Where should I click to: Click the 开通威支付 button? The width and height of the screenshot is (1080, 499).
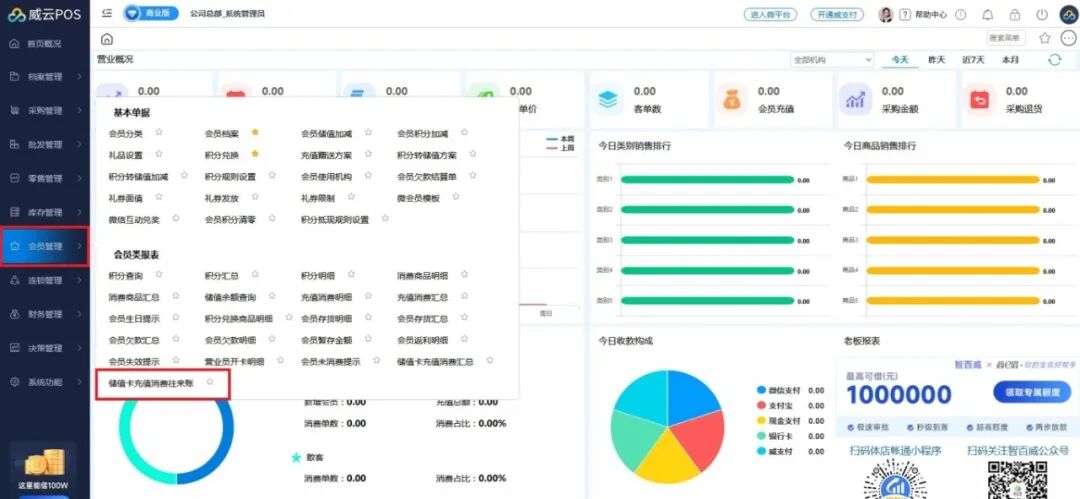tap(836, 15)
